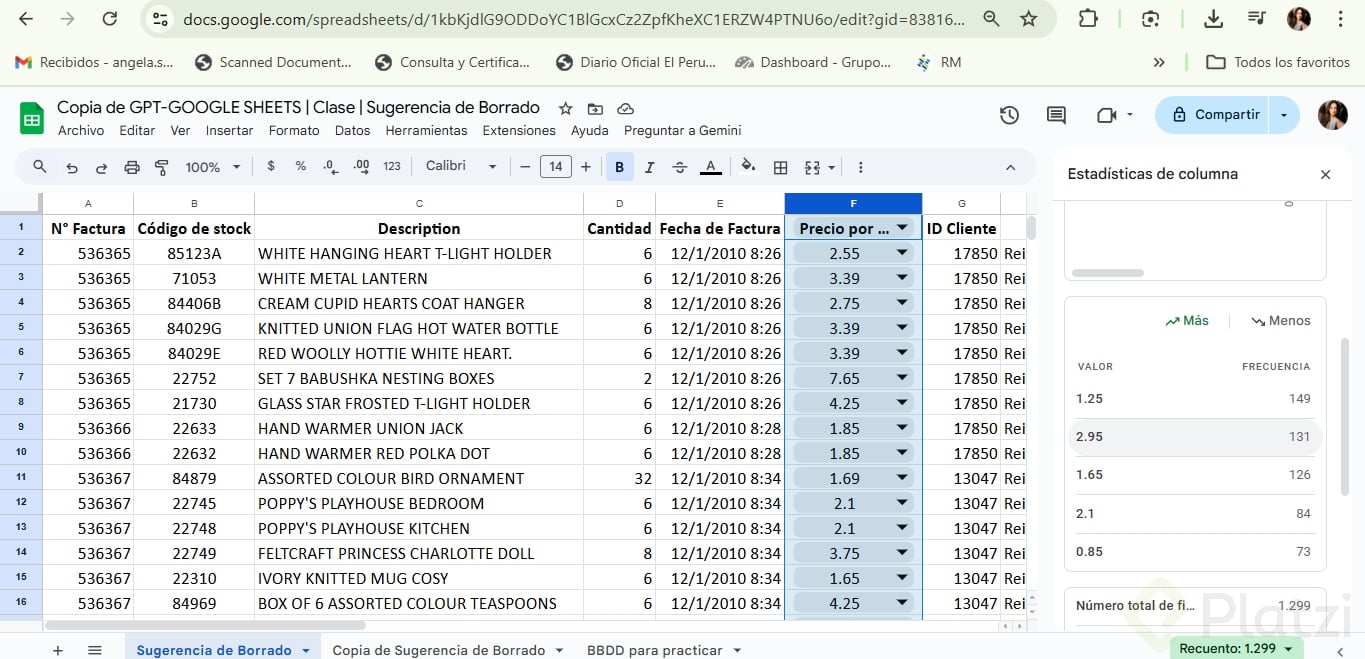This screenshot has width=1365, height=659.
Task: Open the 100% zoom dropdown
Action: tap(213, 167)
